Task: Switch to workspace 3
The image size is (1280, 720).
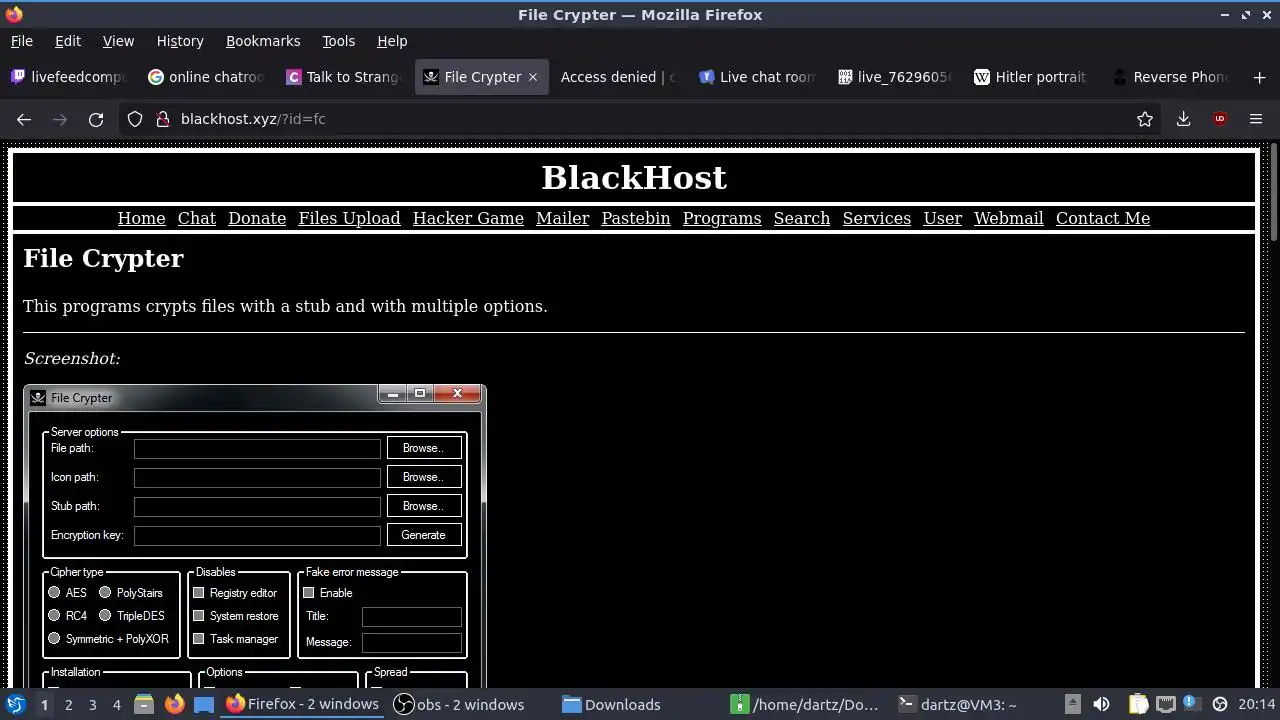Action: [92, 704]
